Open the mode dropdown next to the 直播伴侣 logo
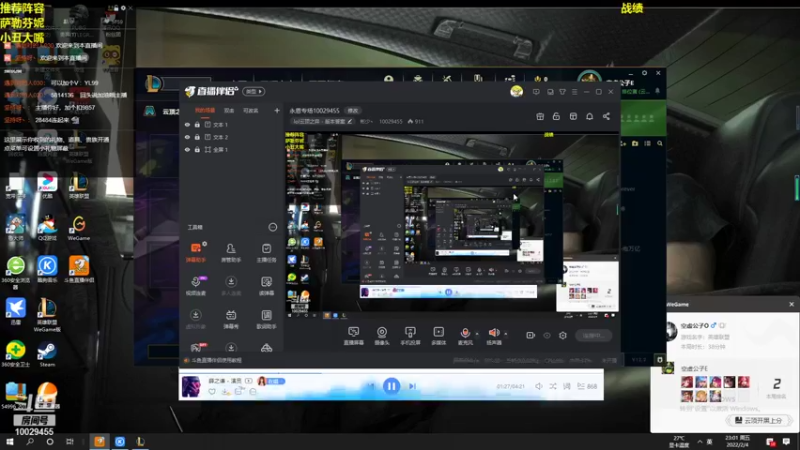800x450 pixels. click(x=254, y=91)
